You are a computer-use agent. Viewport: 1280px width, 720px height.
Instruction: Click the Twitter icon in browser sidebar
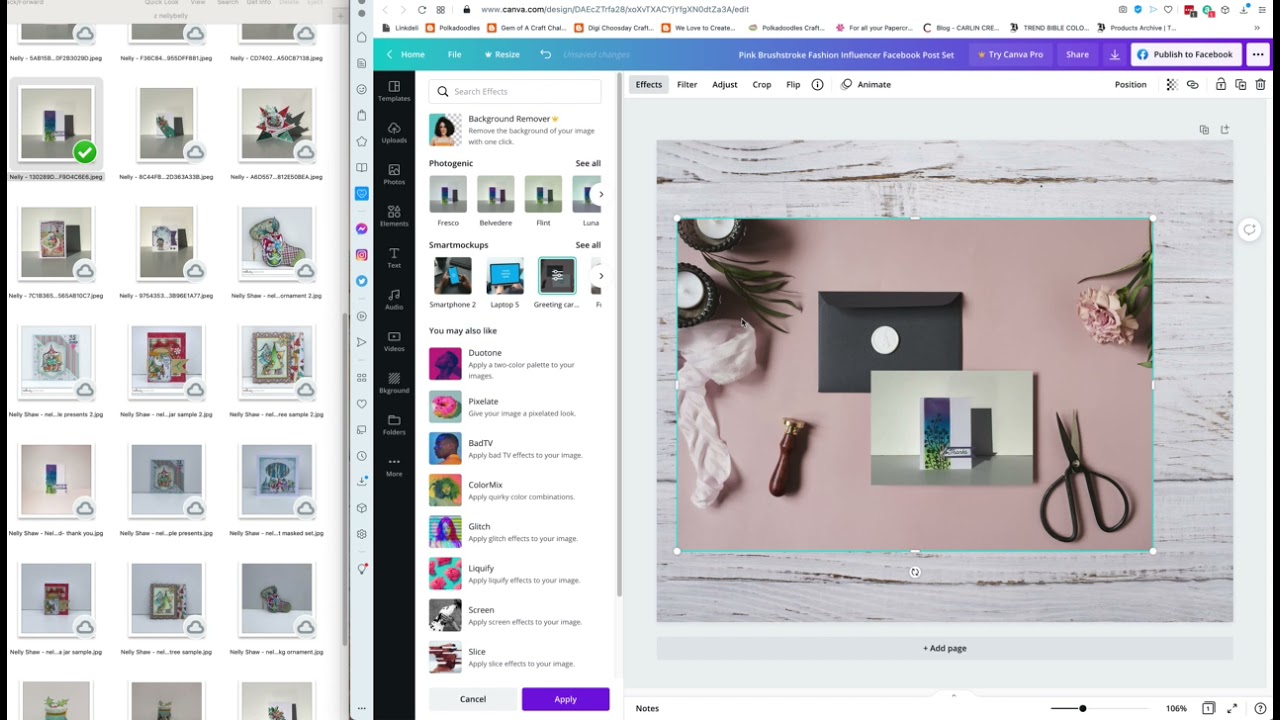point(361,281)
